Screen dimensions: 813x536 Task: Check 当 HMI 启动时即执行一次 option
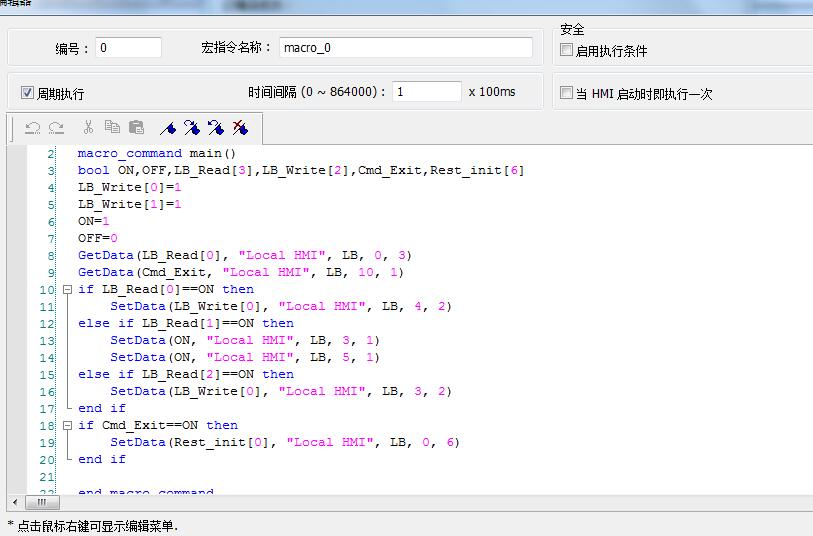pos(567,93)
